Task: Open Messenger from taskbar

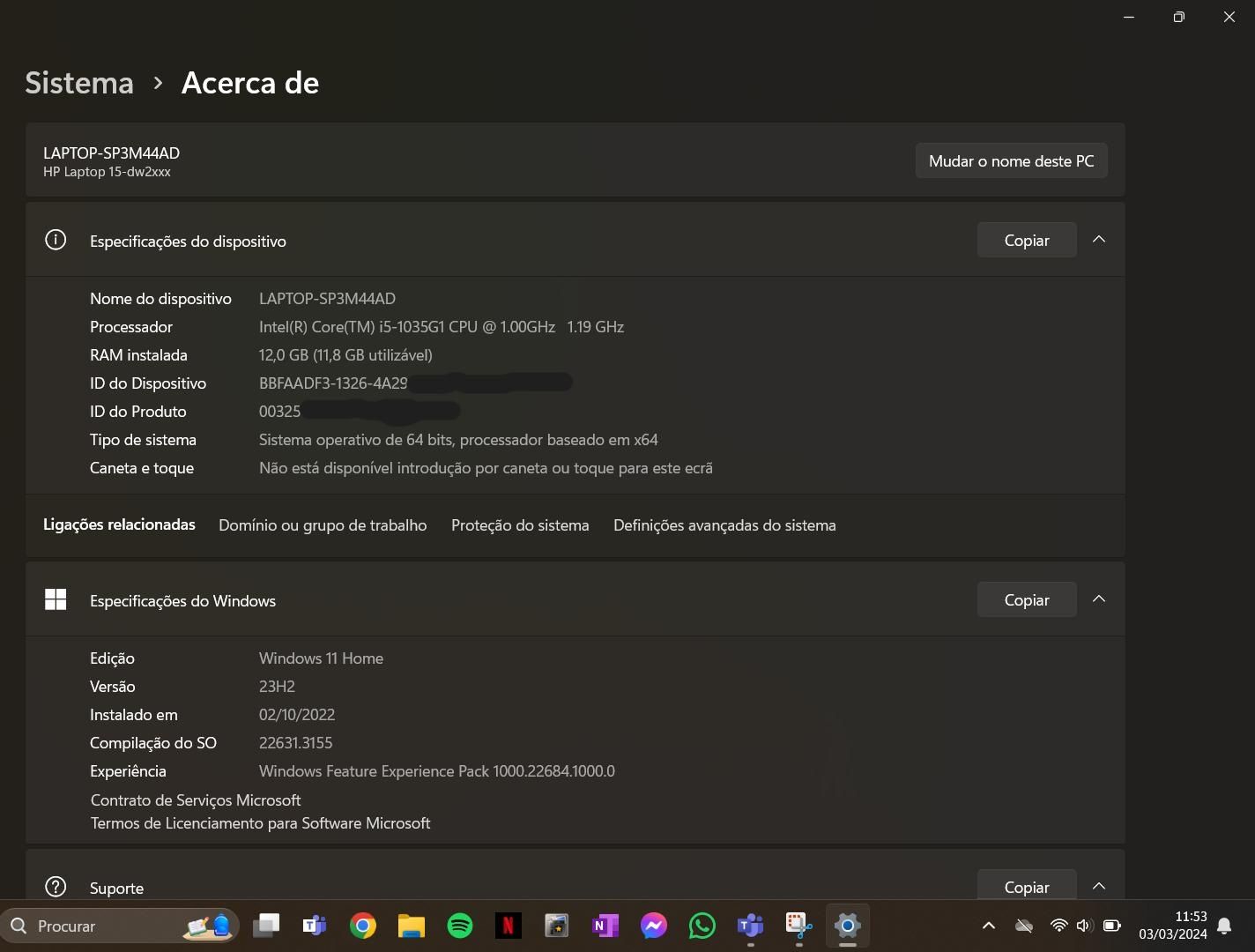Action: tap(654, 926)
